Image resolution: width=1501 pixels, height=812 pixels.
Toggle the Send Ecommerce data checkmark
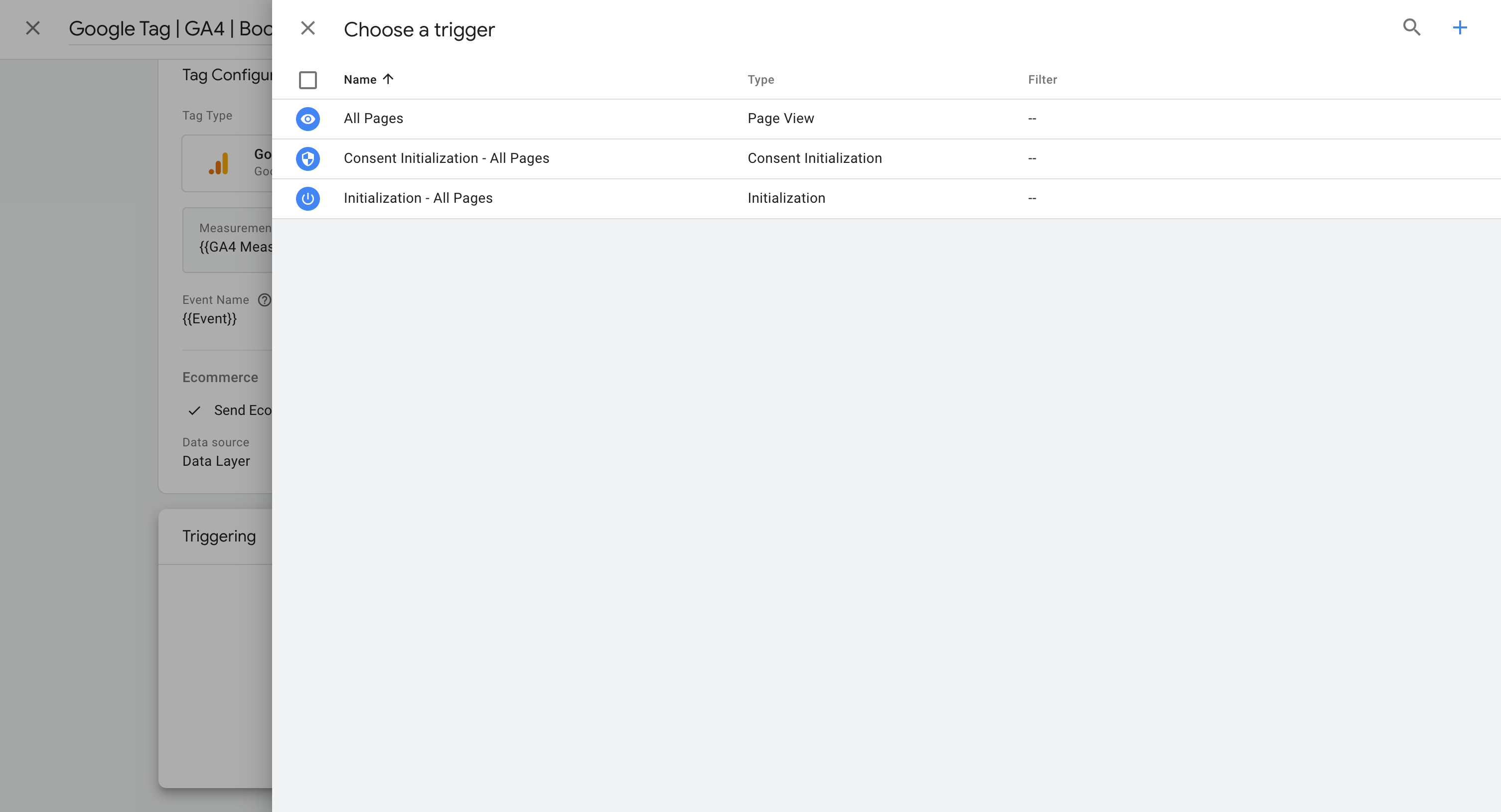[195, 410]
